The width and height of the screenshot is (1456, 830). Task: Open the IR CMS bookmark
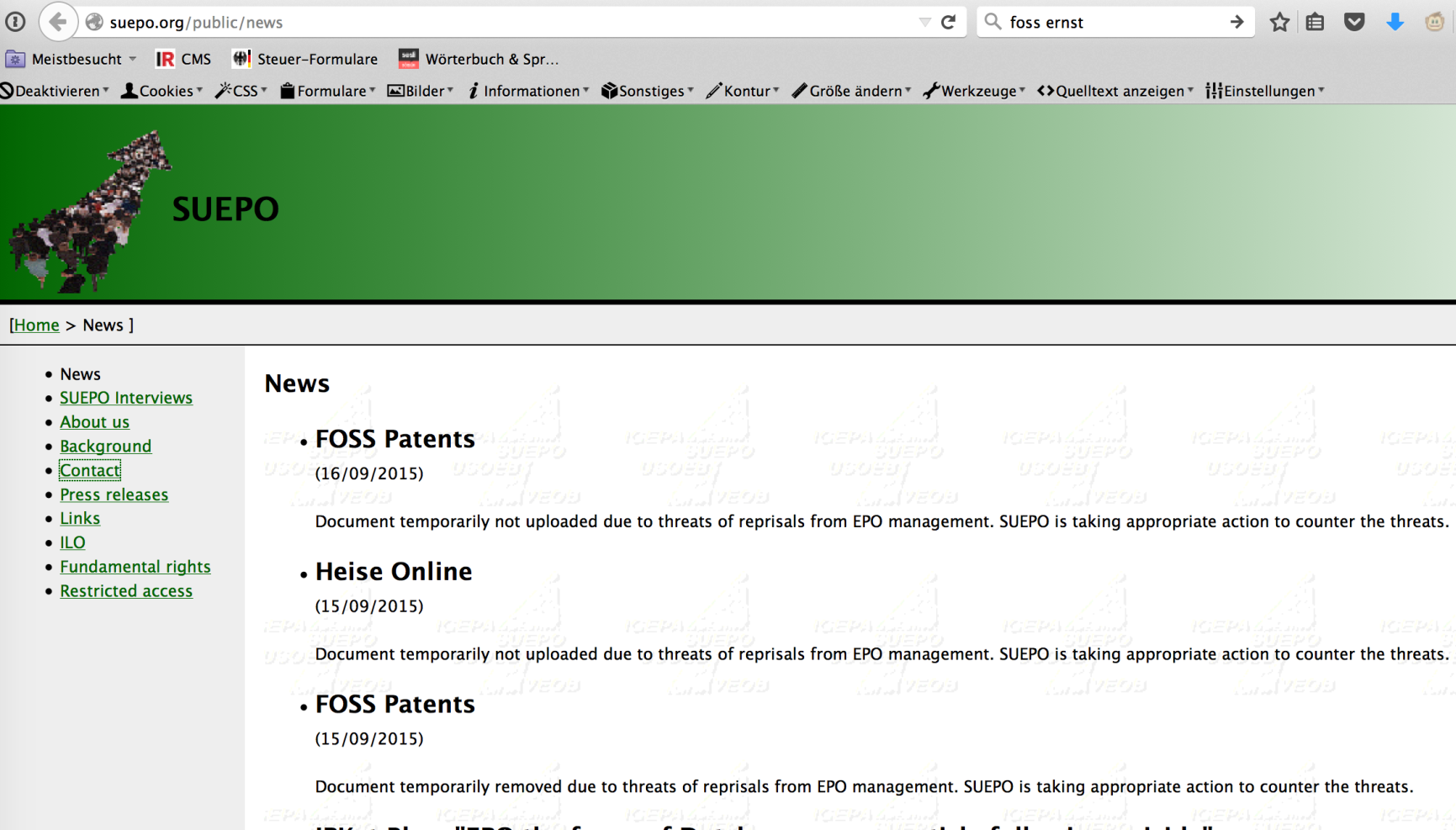[183, 59]
